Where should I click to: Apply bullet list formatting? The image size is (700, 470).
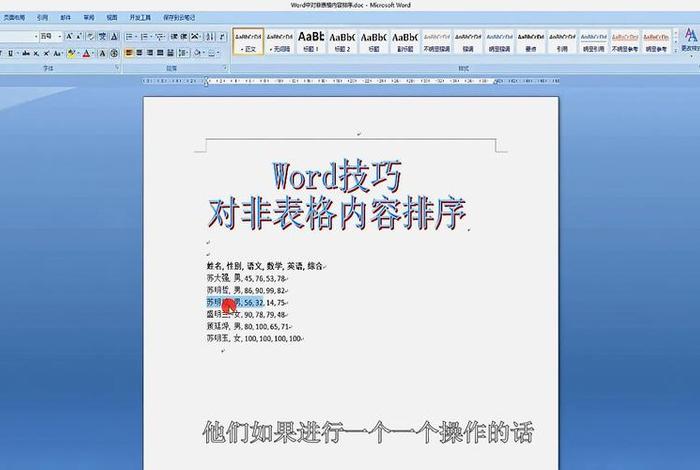click(x=130, y=37)
